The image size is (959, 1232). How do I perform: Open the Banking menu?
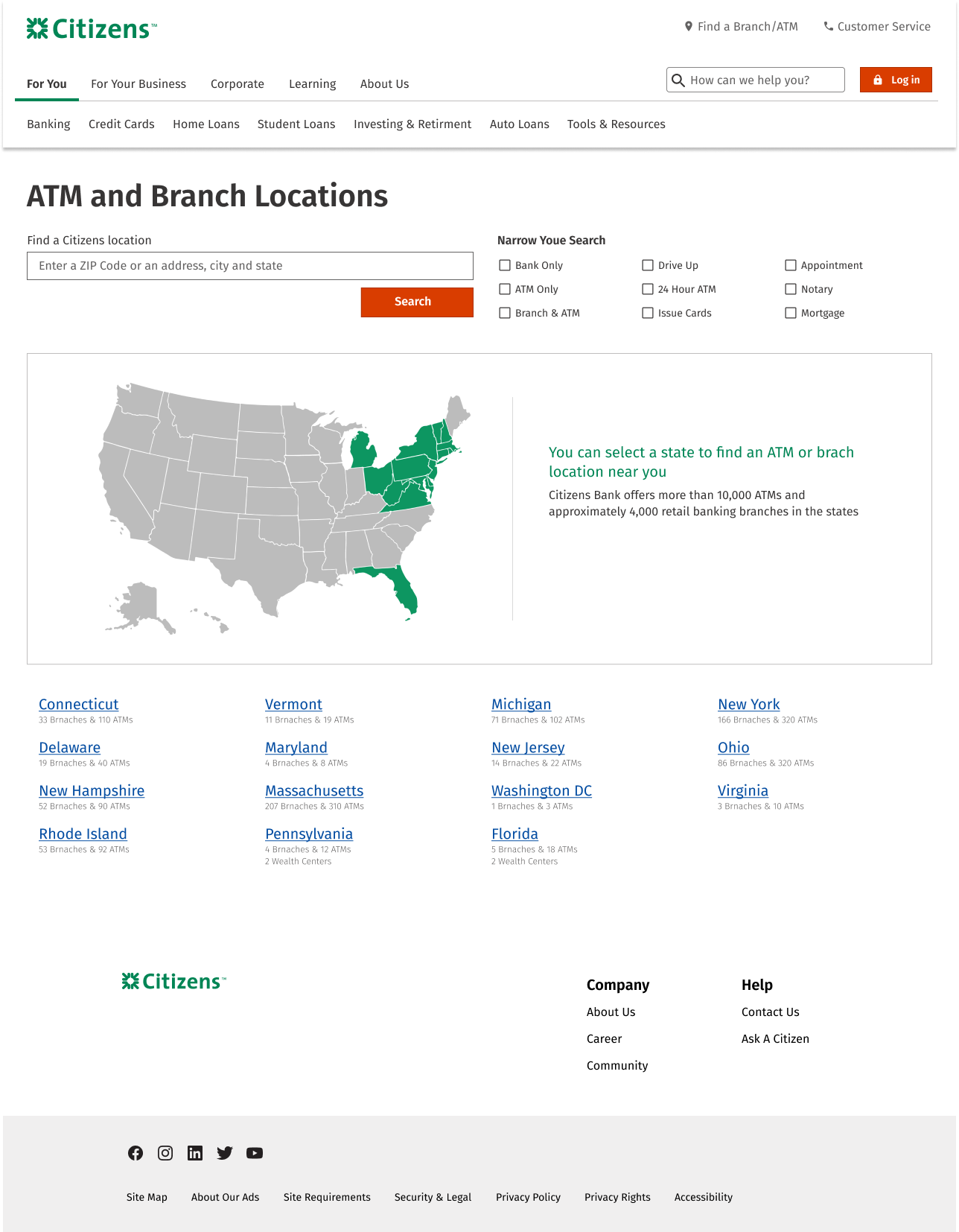pos(48,124)
